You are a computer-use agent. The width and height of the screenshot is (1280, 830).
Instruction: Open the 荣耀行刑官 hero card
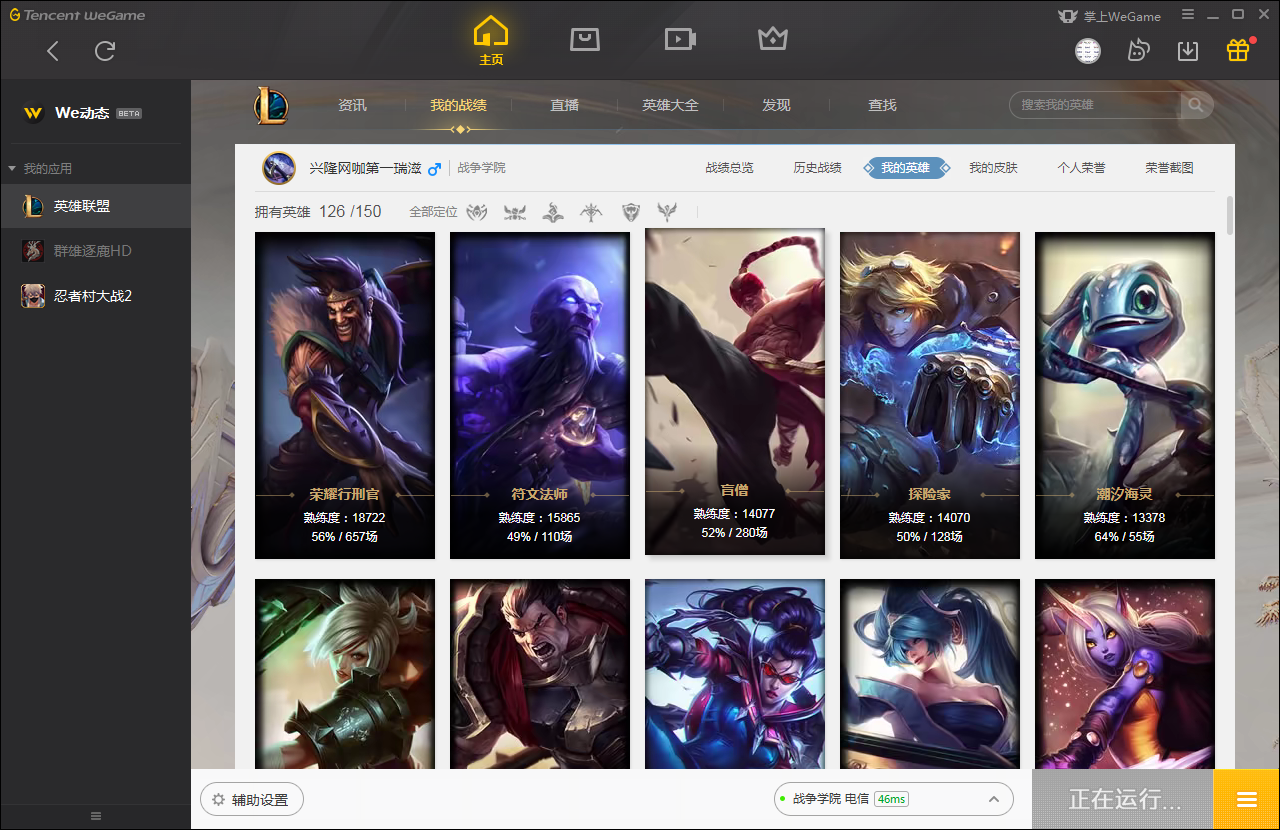tap(345, 396)
